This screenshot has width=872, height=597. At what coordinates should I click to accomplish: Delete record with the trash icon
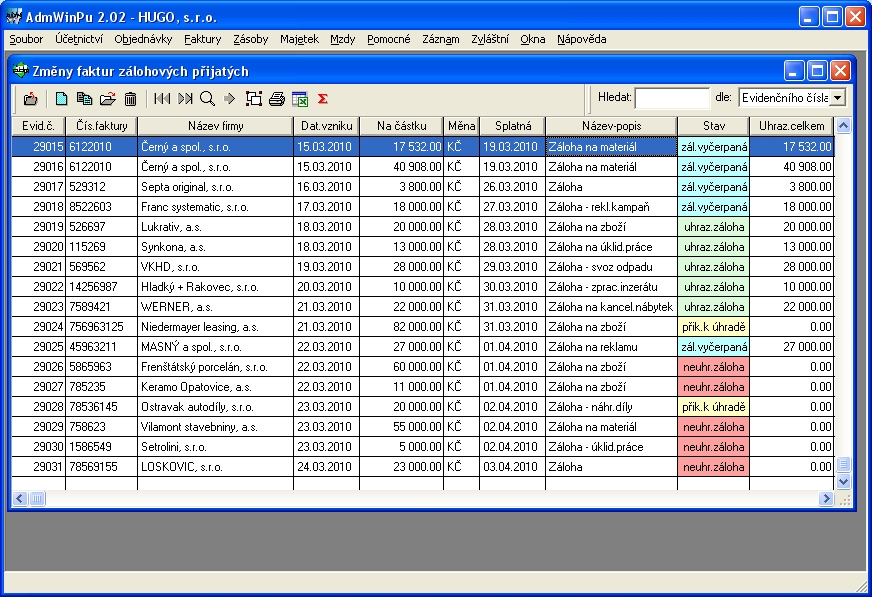(130, 98)
